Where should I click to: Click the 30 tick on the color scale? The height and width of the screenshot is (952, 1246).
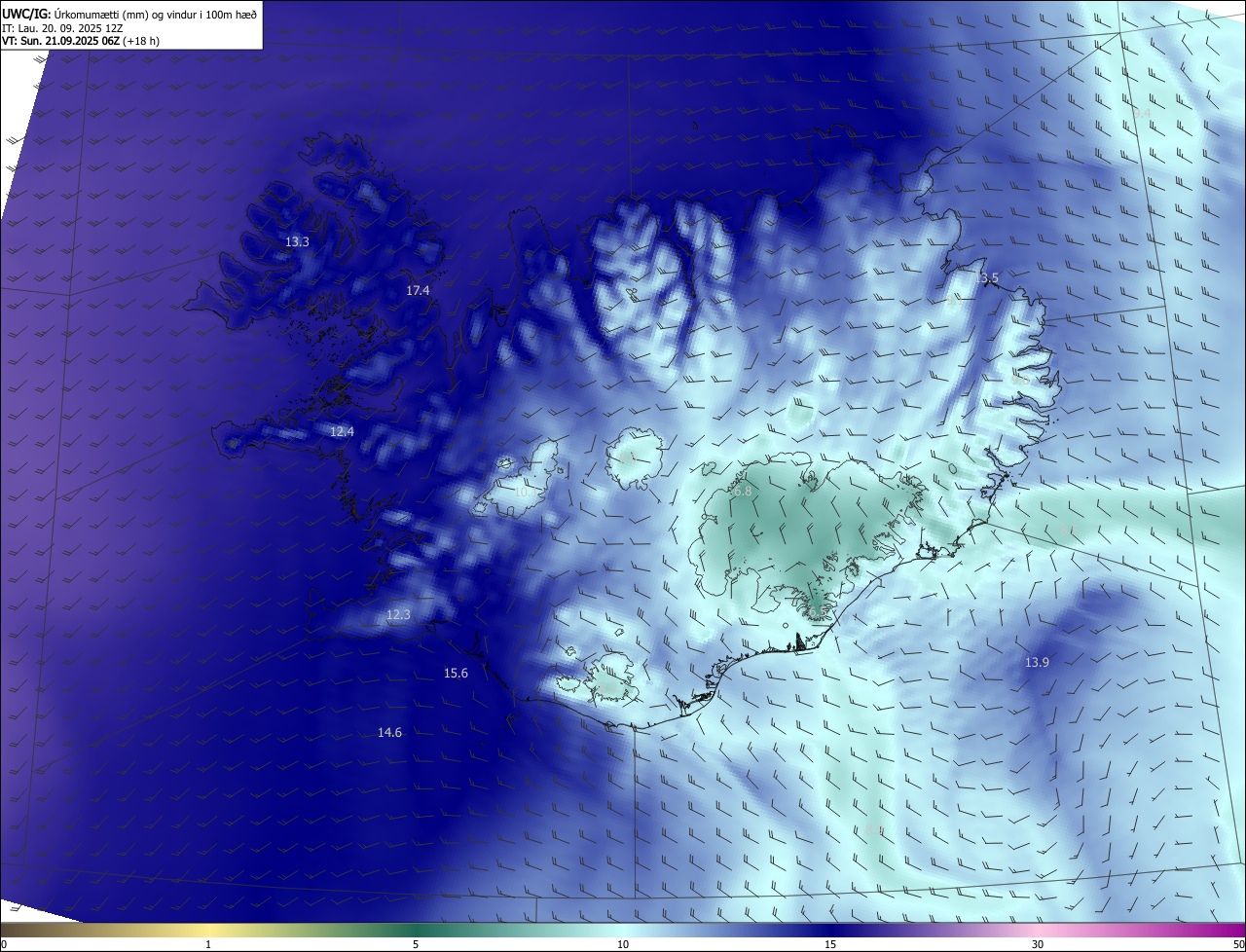[x=1038, y=944]
